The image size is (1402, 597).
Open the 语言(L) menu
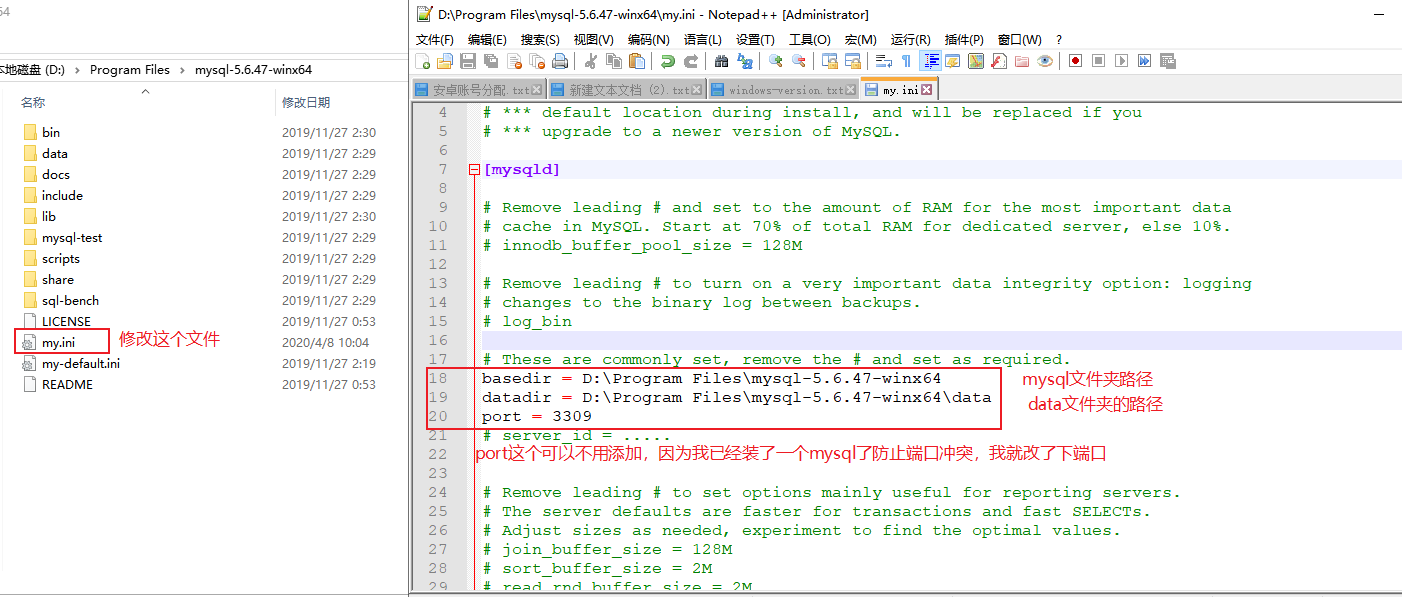click(x=702, y=39)
